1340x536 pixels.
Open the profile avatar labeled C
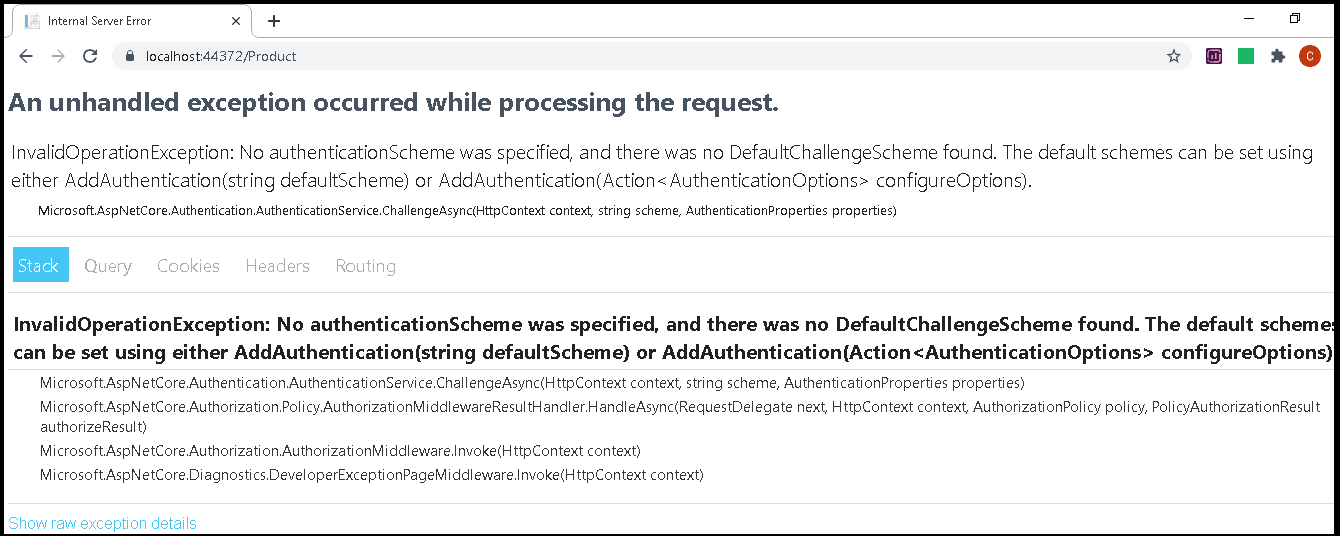point(1310,57)
